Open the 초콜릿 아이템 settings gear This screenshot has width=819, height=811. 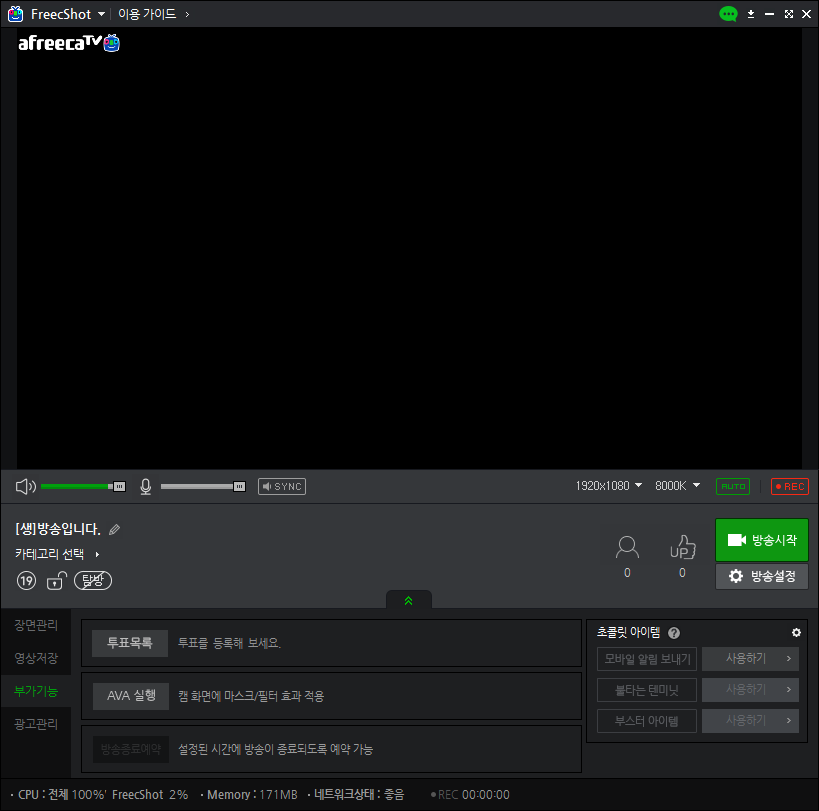796,633
